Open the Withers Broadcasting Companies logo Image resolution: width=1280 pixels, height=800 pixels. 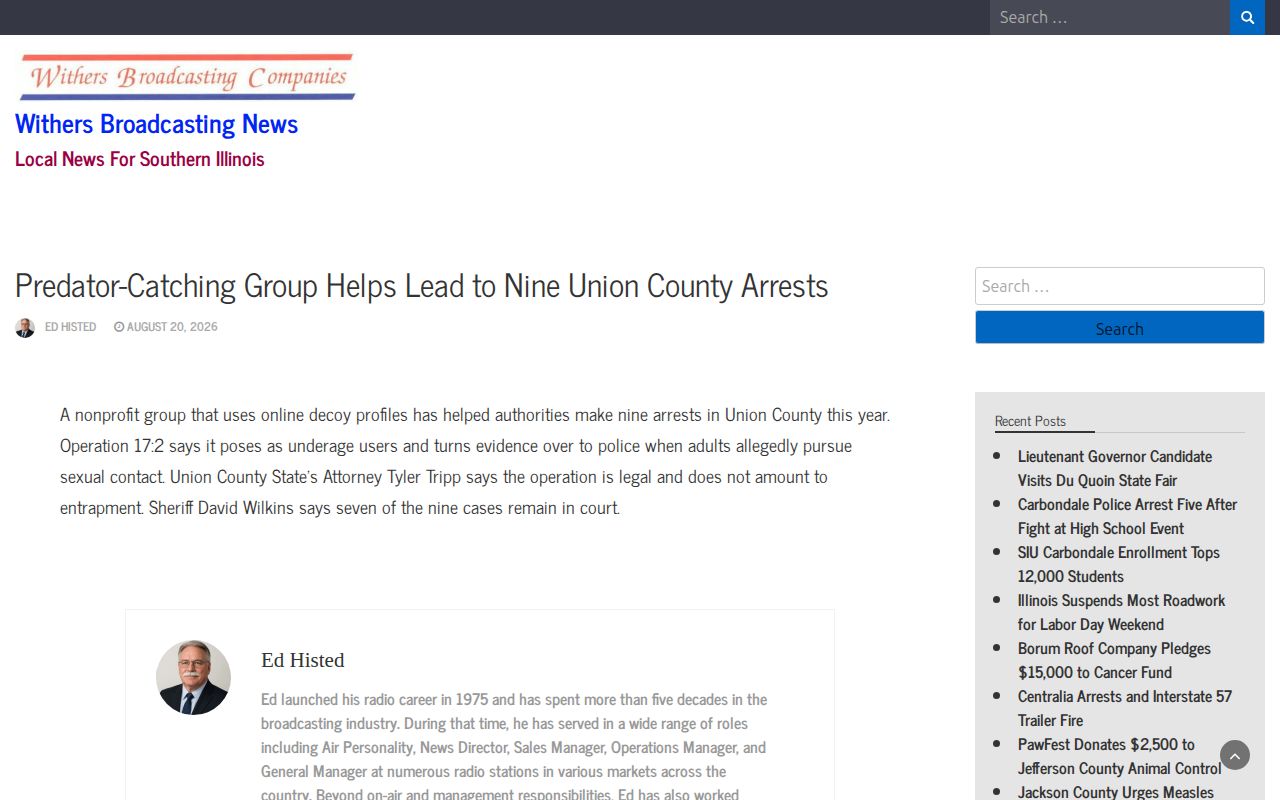[187, 77]
